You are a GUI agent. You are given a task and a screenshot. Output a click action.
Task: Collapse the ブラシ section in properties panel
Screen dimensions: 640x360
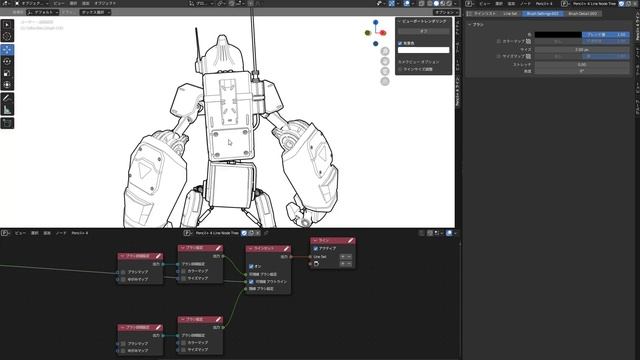[469, 25]
